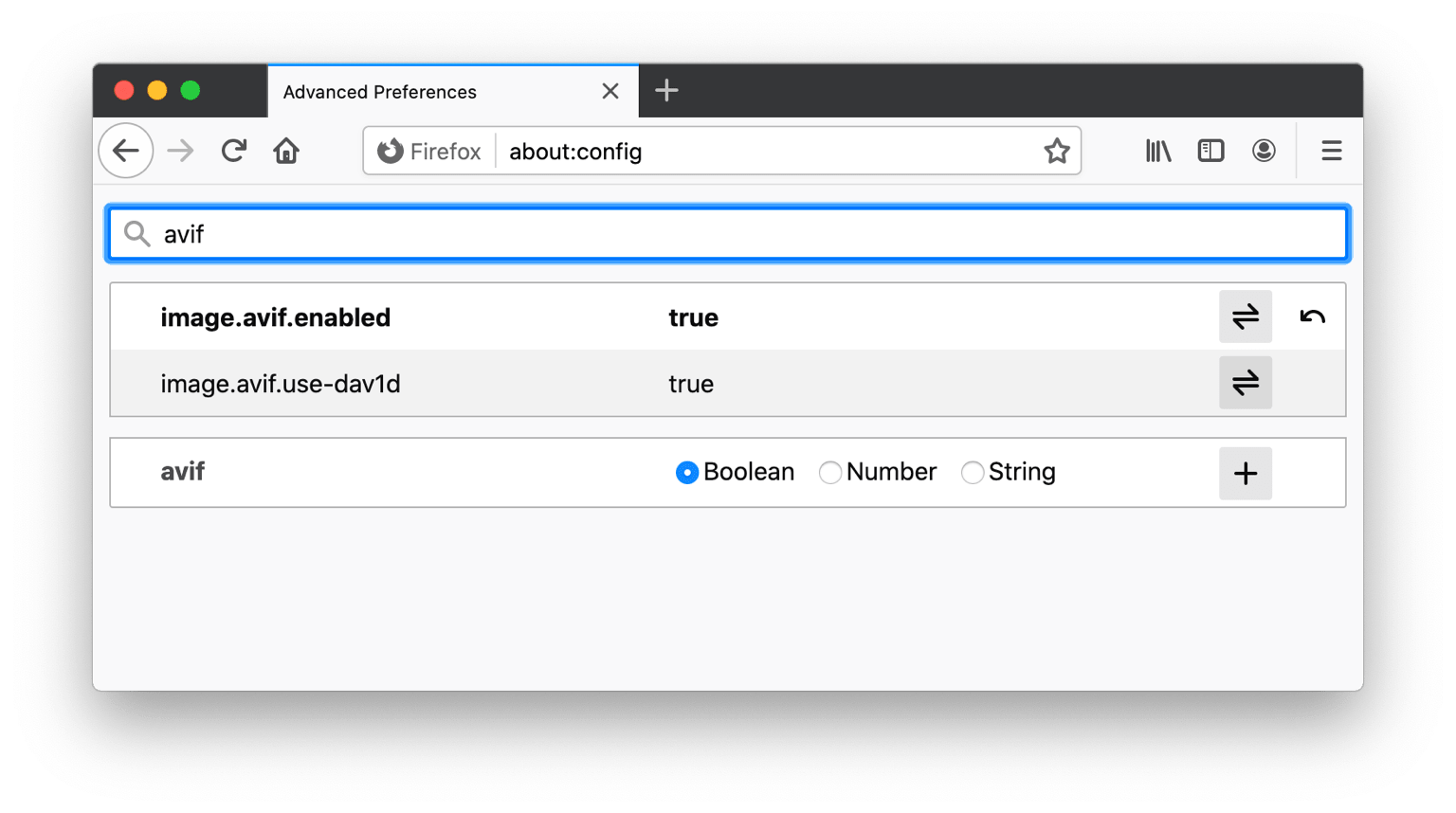Viewport: 1456px width, 813px height.
Task: Open the Library panel icon
Action: point(1157,150)
